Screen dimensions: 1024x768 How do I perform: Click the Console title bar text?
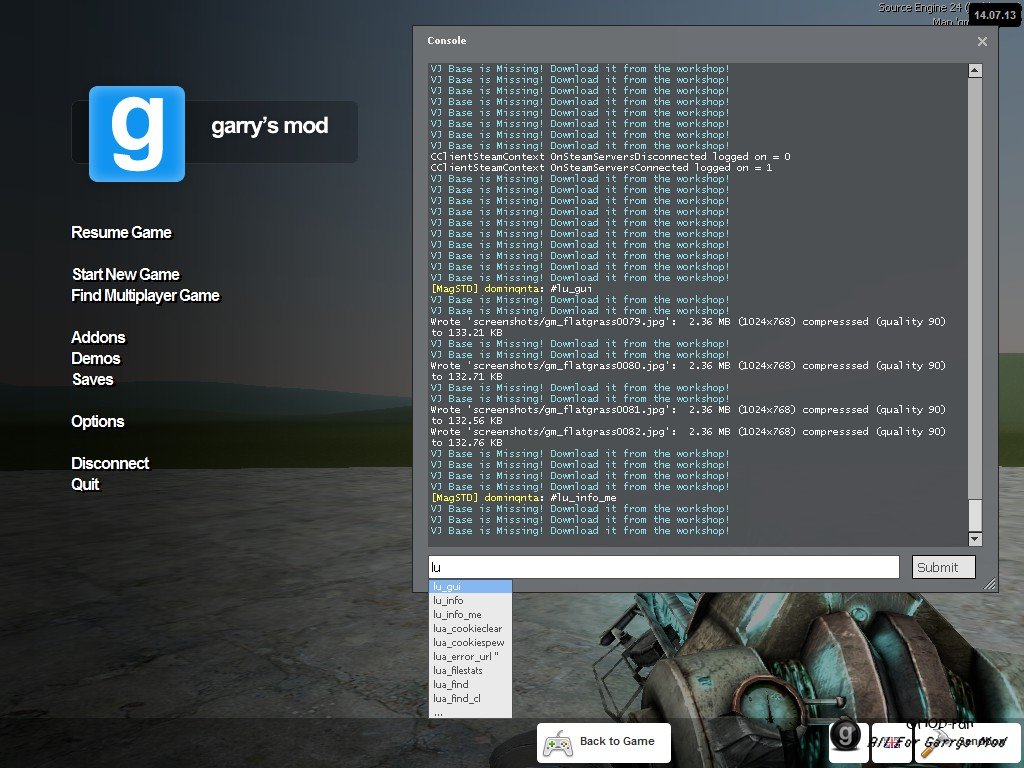447,40
